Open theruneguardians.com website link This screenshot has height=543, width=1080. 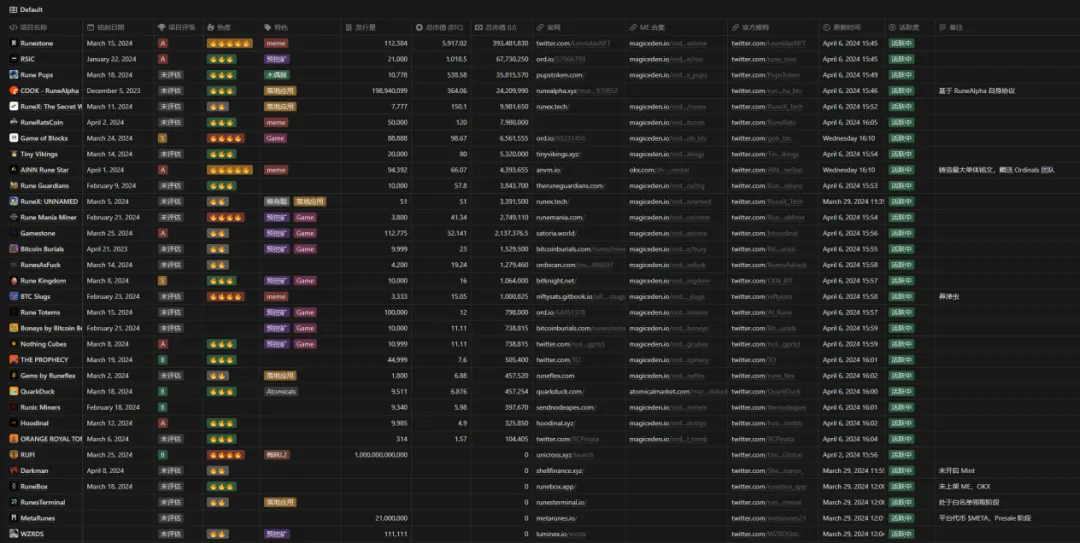(570, 186)
